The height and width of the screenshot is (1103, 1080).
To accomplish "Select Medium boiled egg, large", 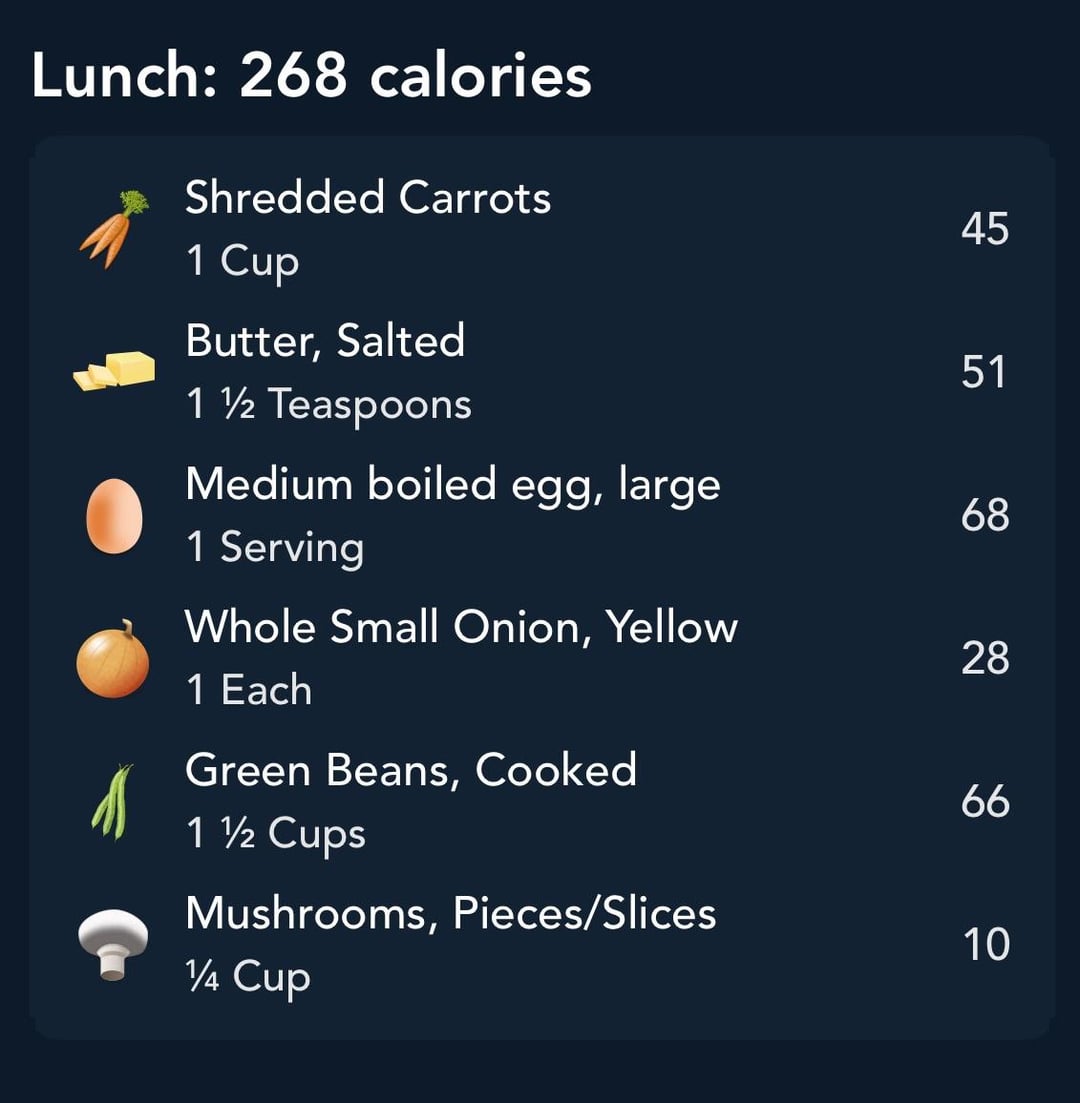I will (542, 516).
